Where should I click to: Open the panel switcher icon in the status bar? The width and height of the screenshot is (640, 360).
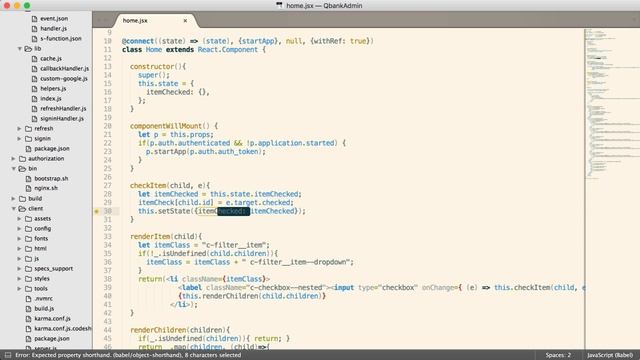tap(8, 355)
